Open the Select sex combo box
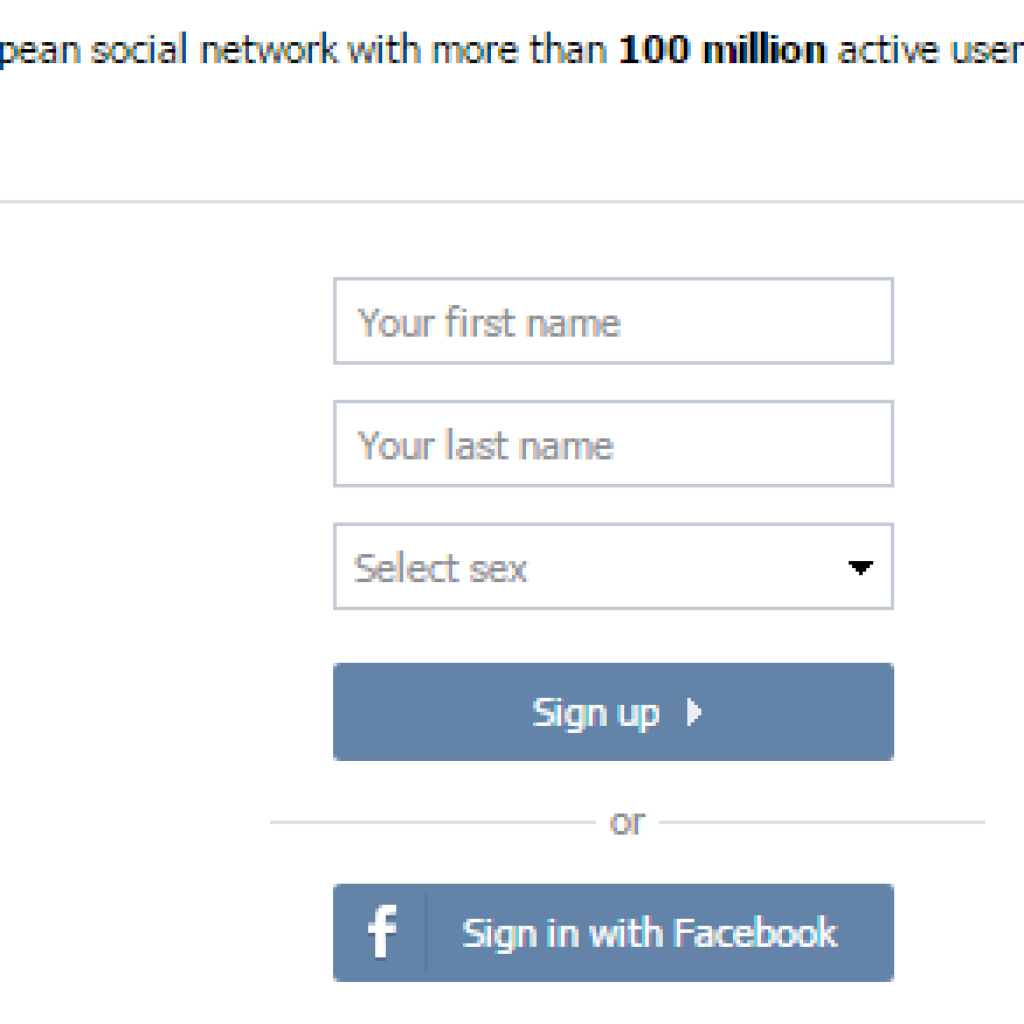 pos(612,567)
